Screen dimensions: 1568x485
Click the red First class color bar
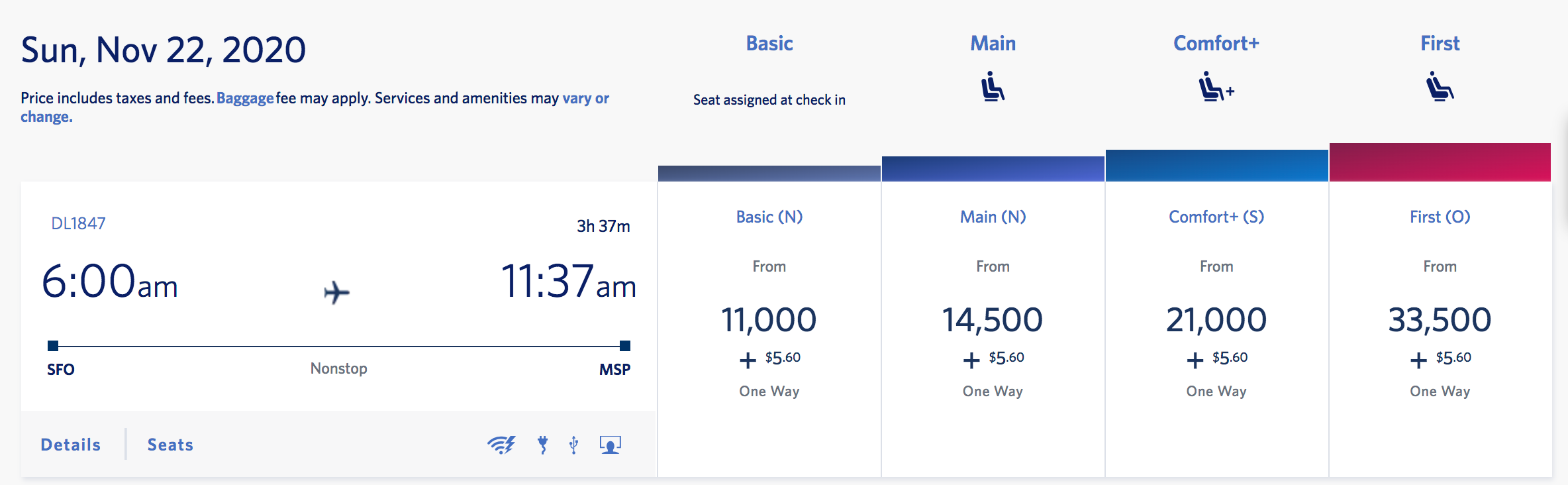coord(1440,162)
